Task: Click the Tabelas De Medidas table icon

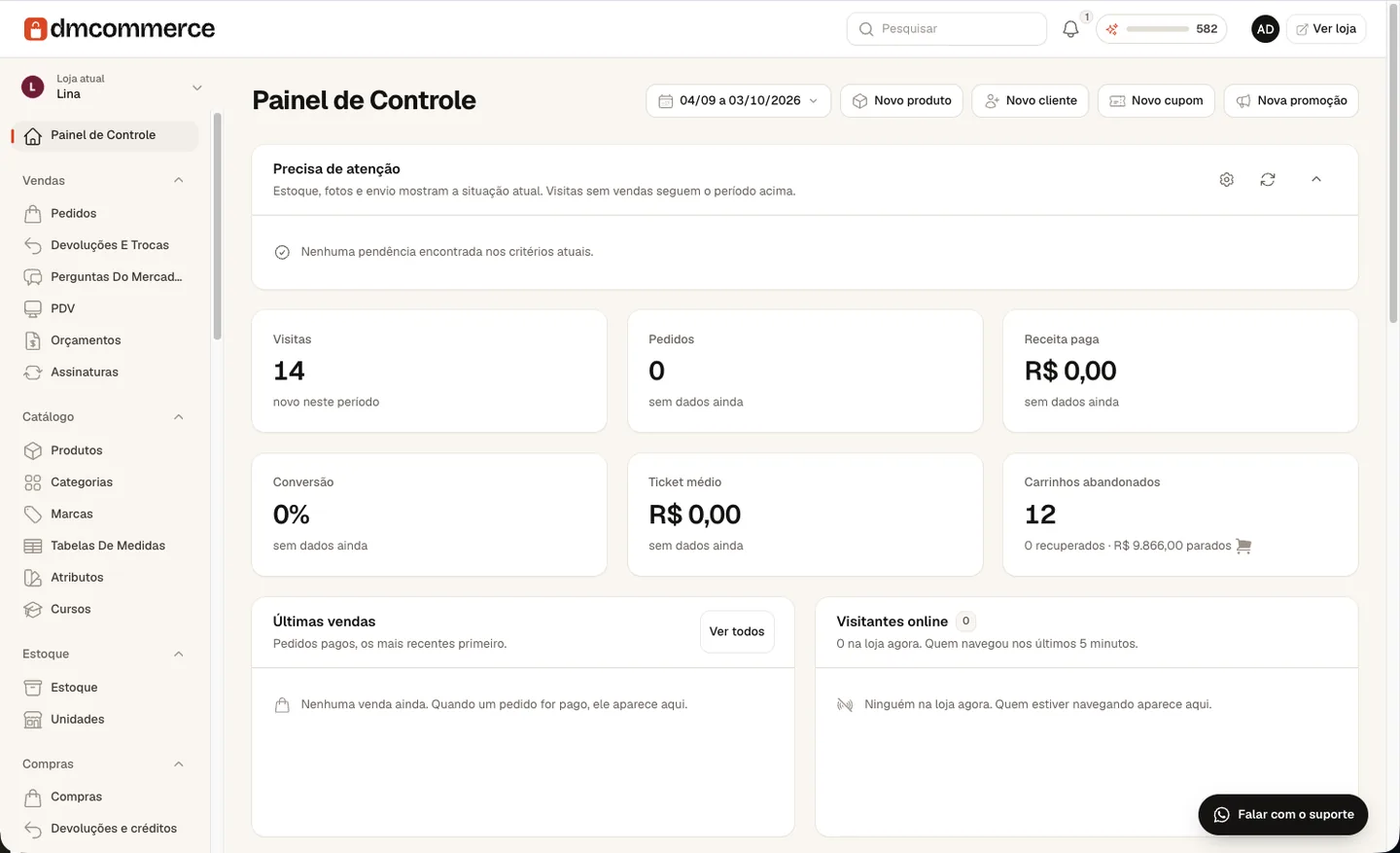Action: (x=33, y=546)
